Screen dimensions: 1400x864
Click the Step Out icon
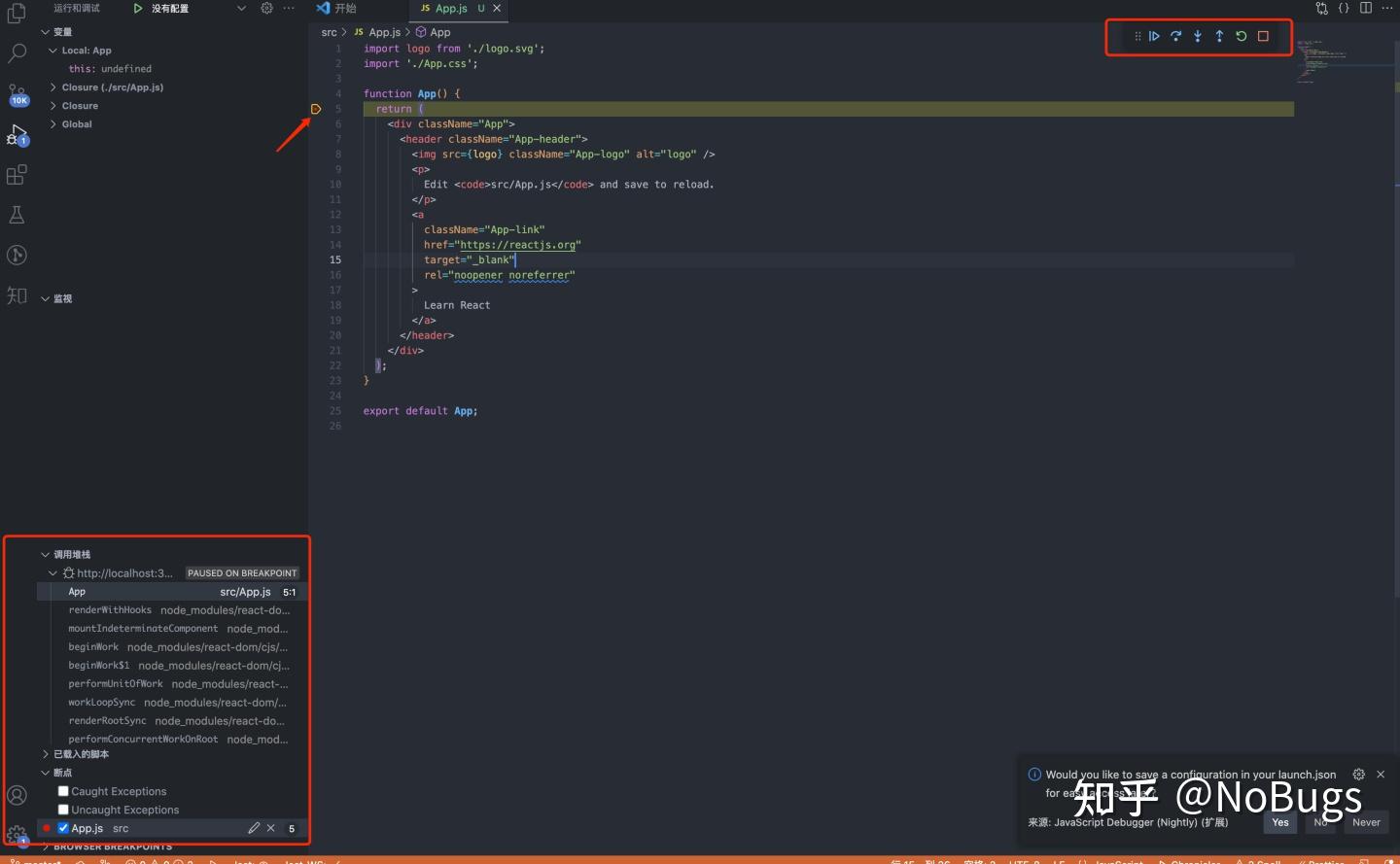[x=1219, y=36]
